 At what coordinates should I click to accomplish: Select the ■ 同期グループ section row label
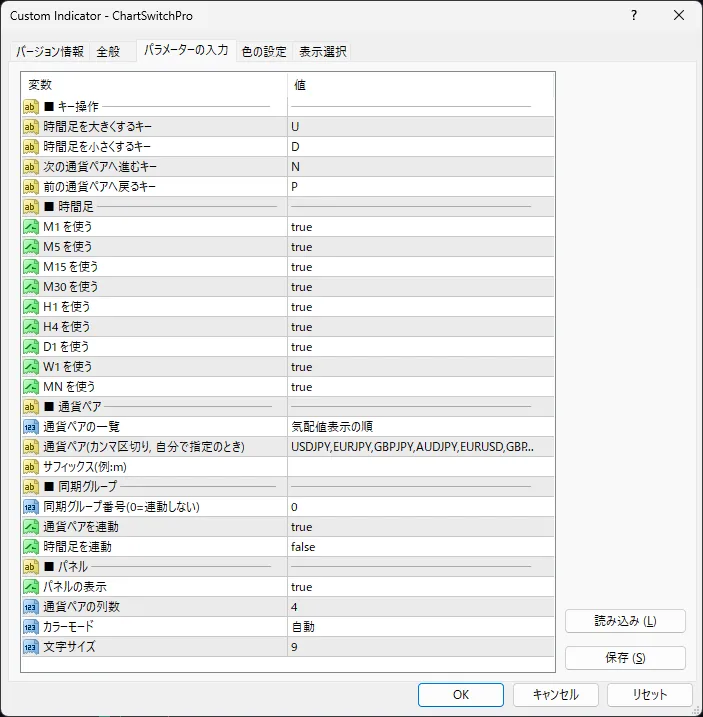pos(81,487)
